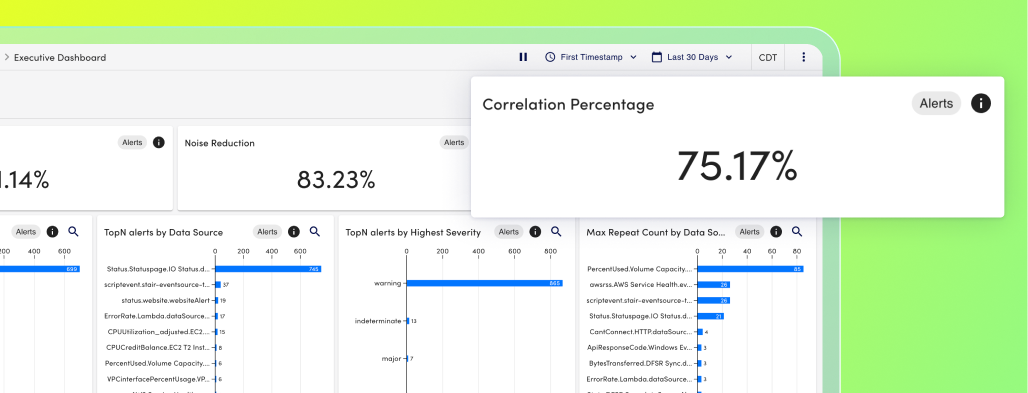Click 'scriptevent.stair-eventsource' label in Max Repeat chart

pos(639,300)
